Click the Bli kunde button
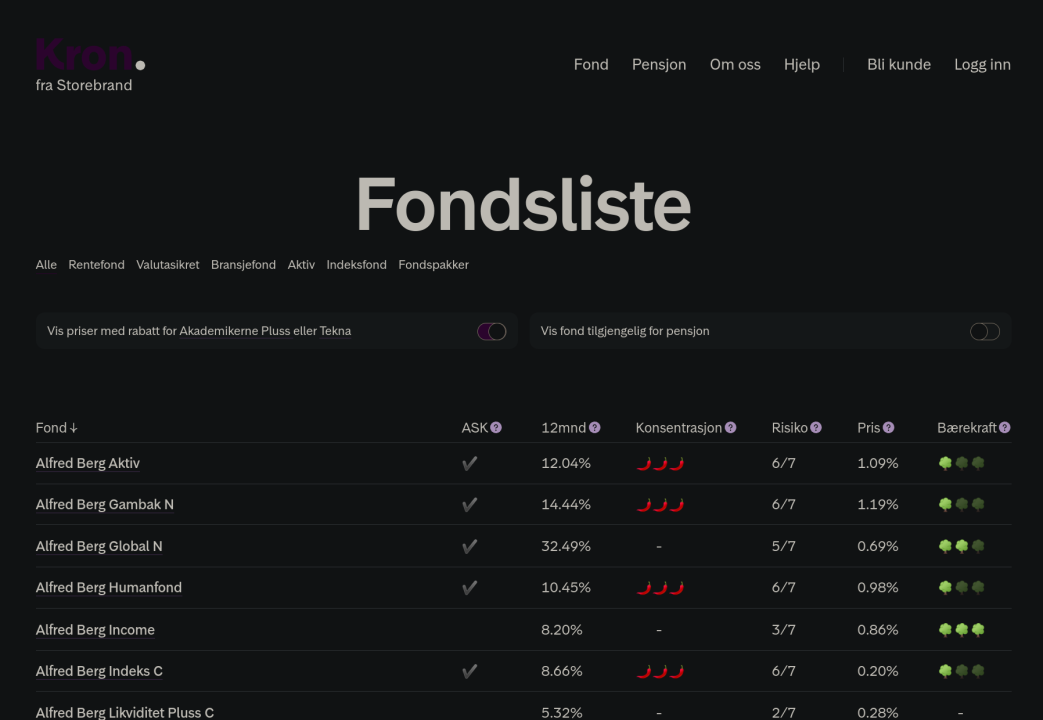 [x=898, y=64]
